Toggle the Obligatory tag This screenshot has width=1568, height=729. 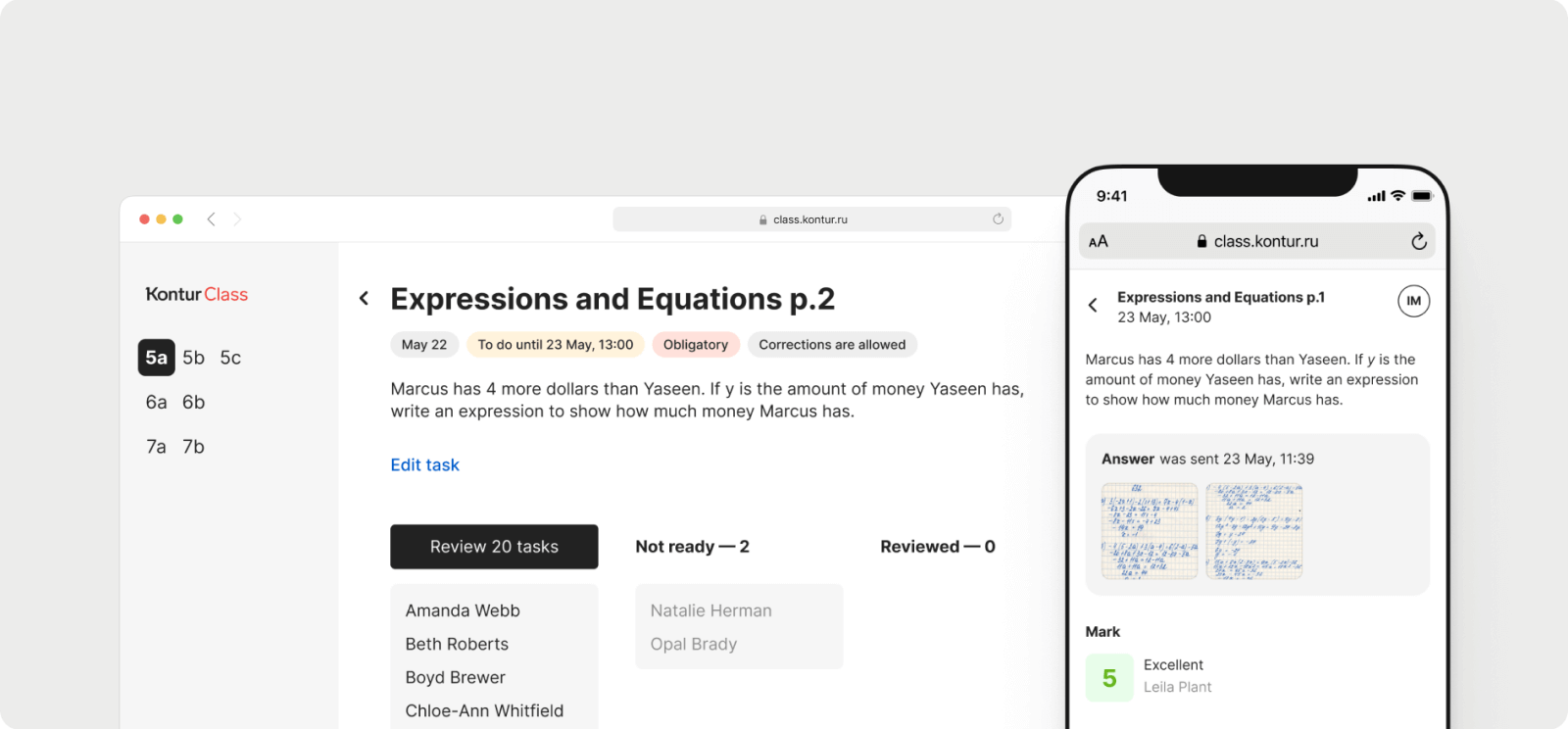coord(696,344)
